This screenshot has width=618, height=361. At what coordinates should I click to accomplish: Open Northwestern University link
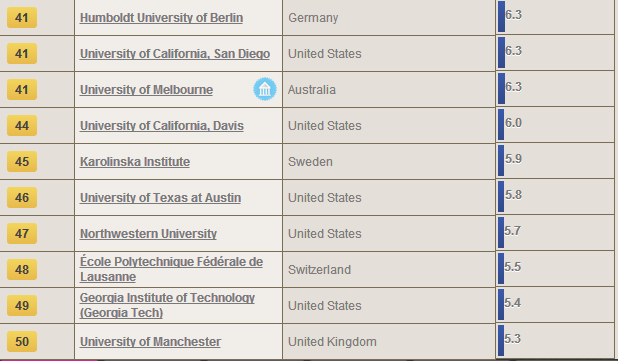(148, 234)
